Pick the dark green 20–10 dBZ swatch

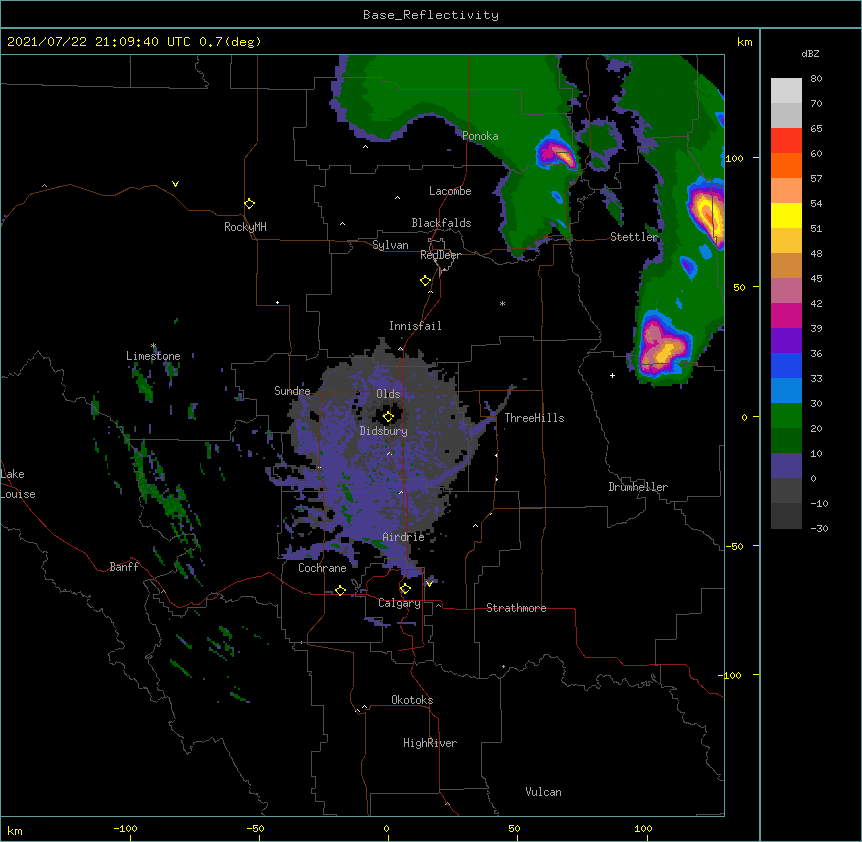(x=786, y=441)
